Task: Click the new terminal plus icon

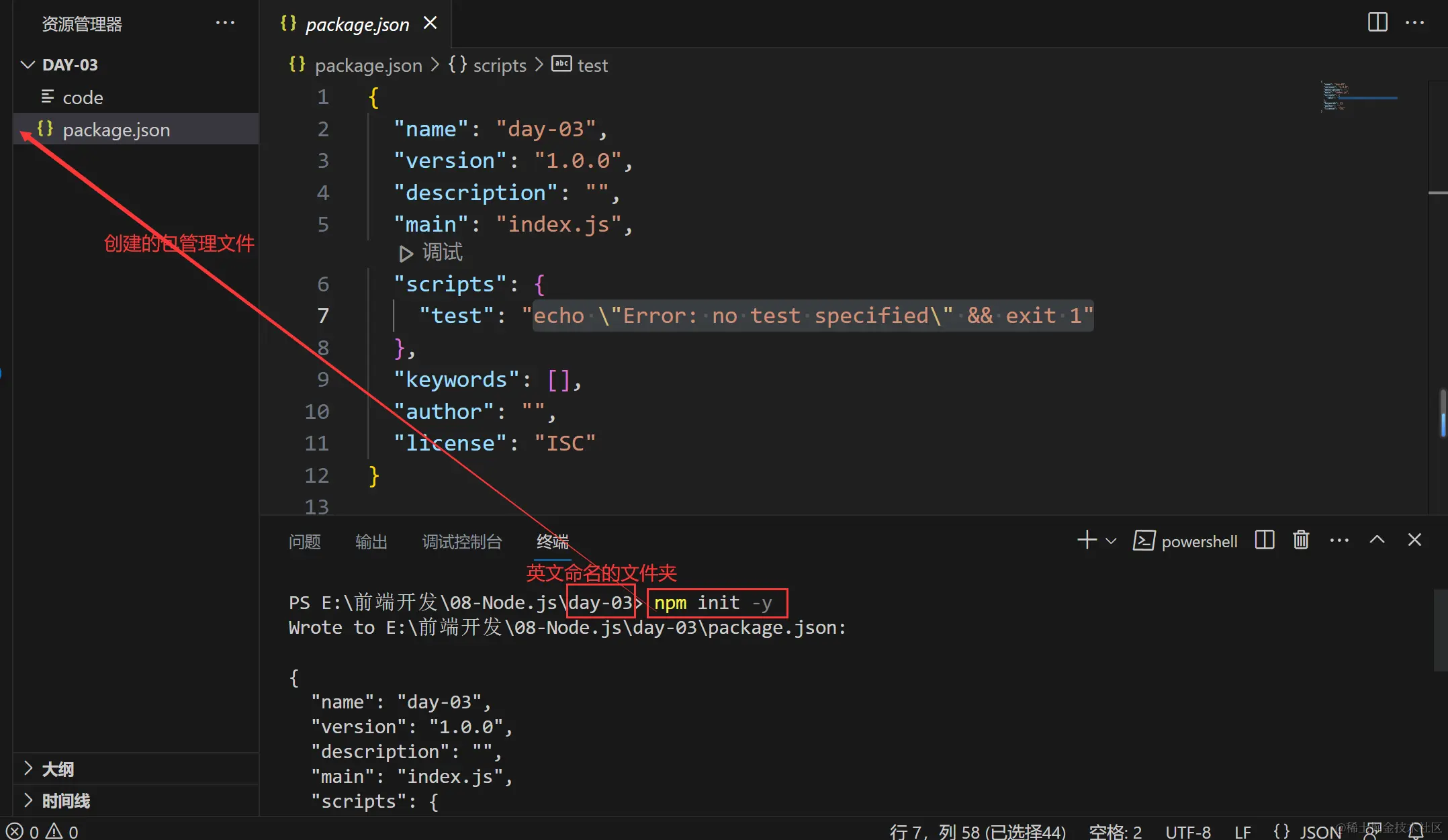Action: [1086, 541]
